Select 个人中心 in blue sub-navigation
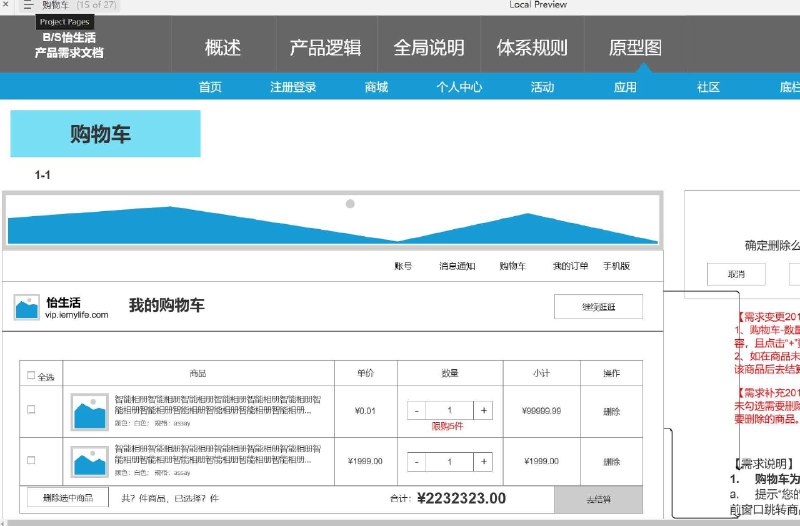 pos(459,87)
